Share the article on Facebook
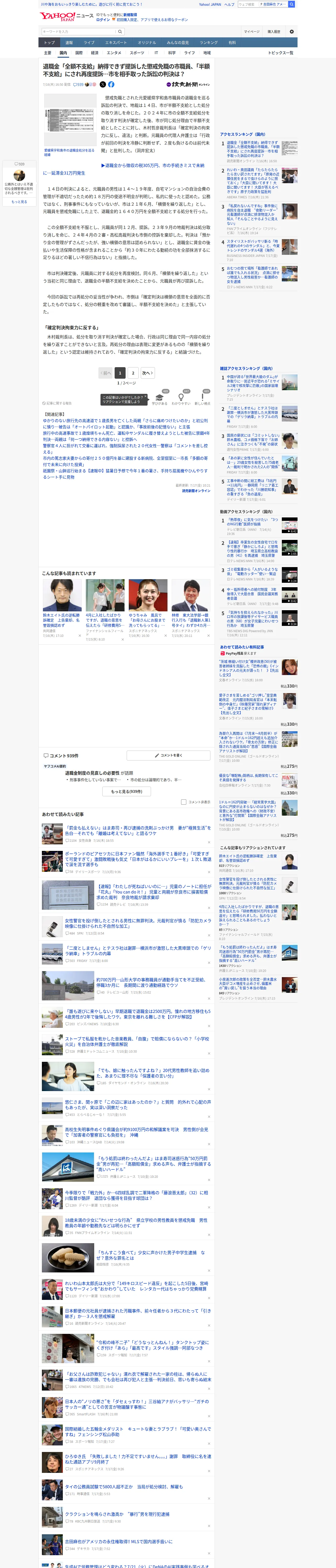The height and width of the screenshot is (1568, 336). (x=111, y=85)
